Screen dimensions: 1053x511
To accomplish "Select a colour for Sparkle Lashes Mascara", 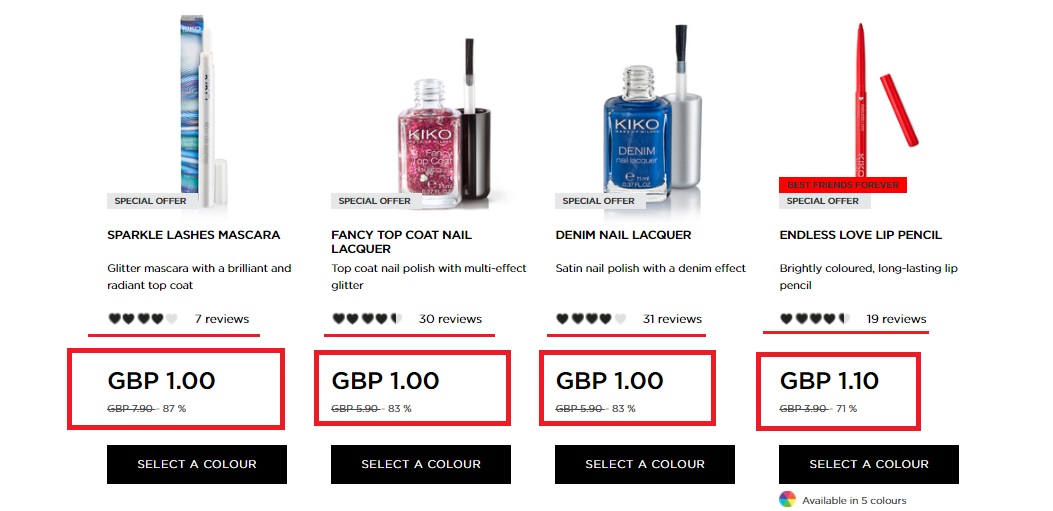I will click(x=197, y=464).
